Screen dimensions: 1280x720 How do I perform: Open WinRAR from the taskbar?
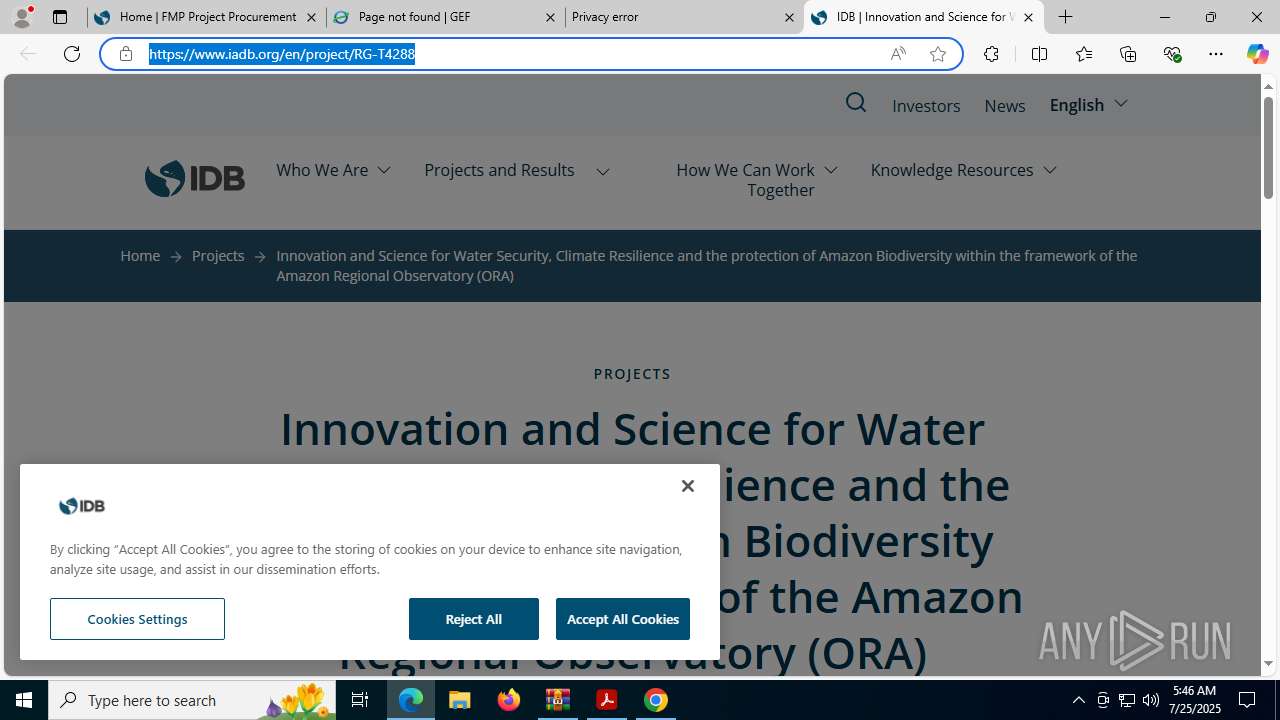coord(558,700)
